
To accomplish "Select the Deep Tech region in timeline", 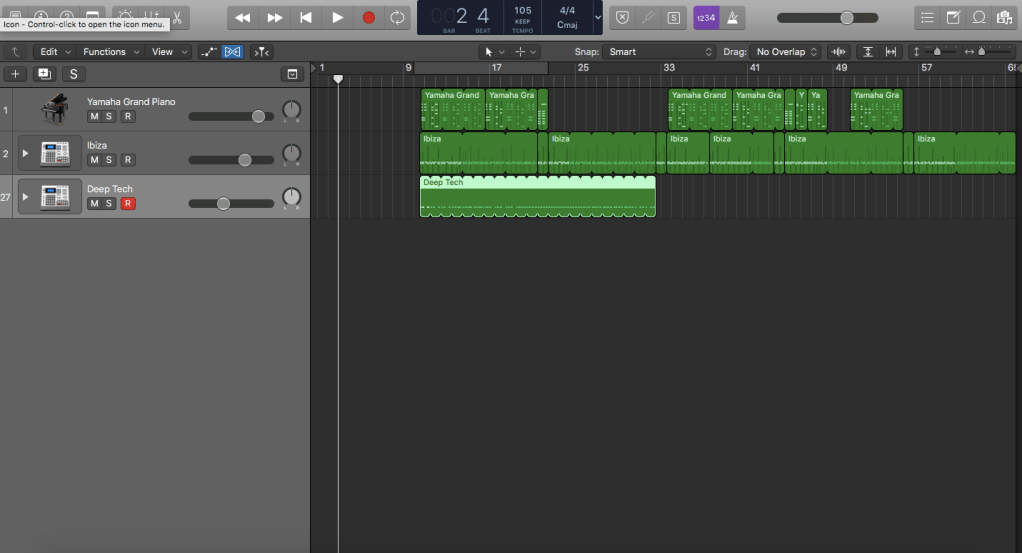I will [537, 199].
